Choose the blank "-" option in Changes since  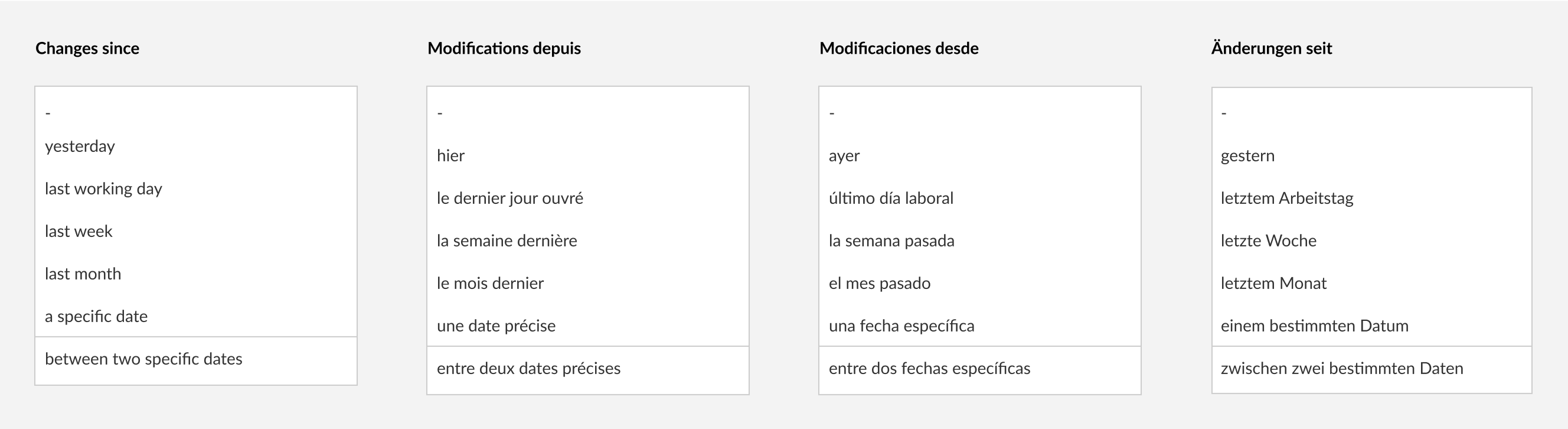click(x=48, y=113)
